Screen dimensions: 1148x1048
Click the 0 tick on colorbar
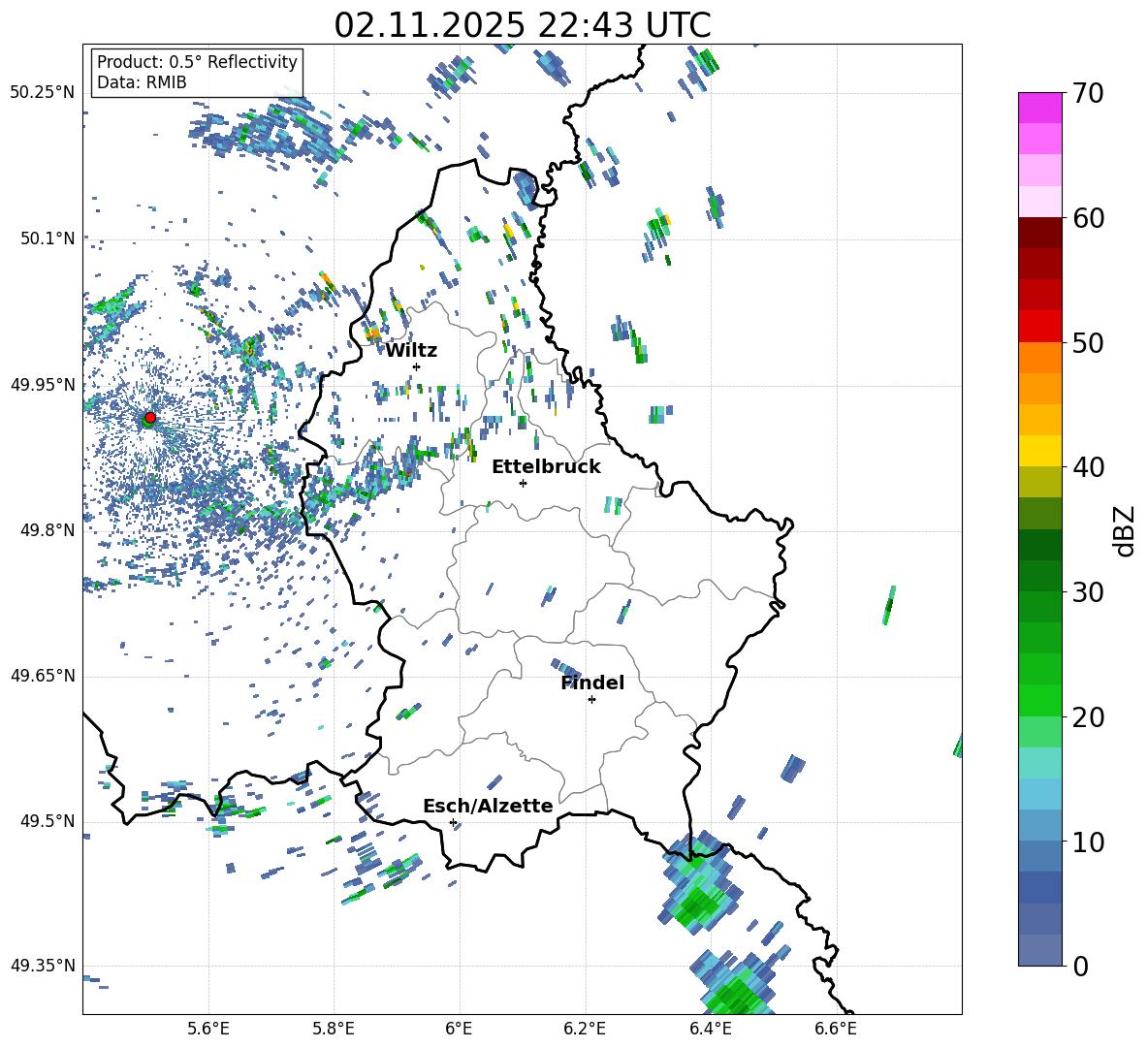(x=1080, y=967)
